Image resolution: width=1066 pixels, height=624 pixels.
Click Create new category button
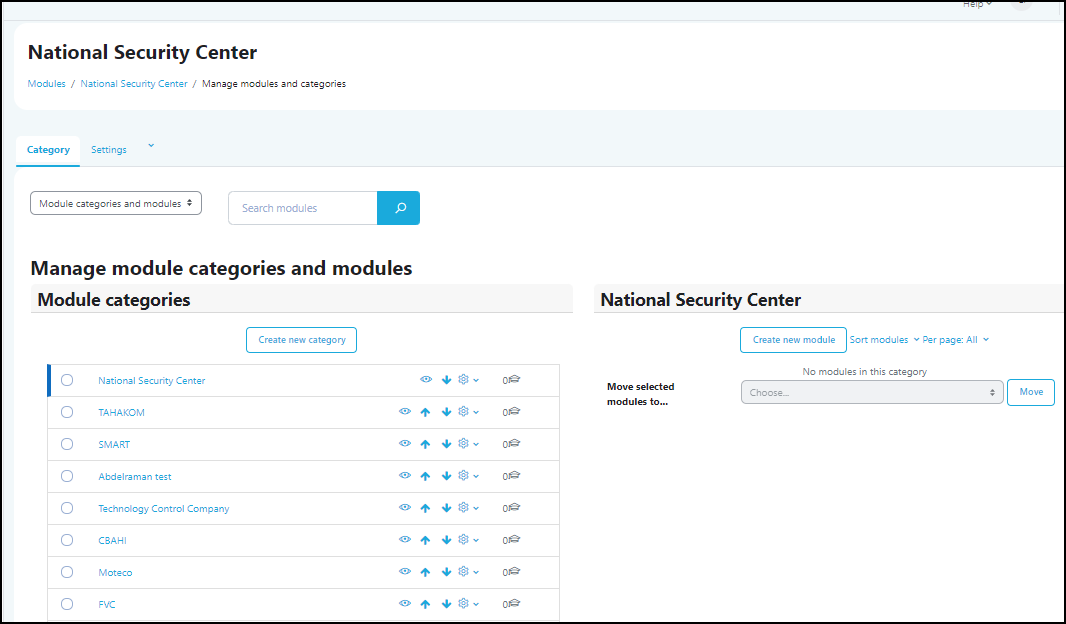(301, 340)
